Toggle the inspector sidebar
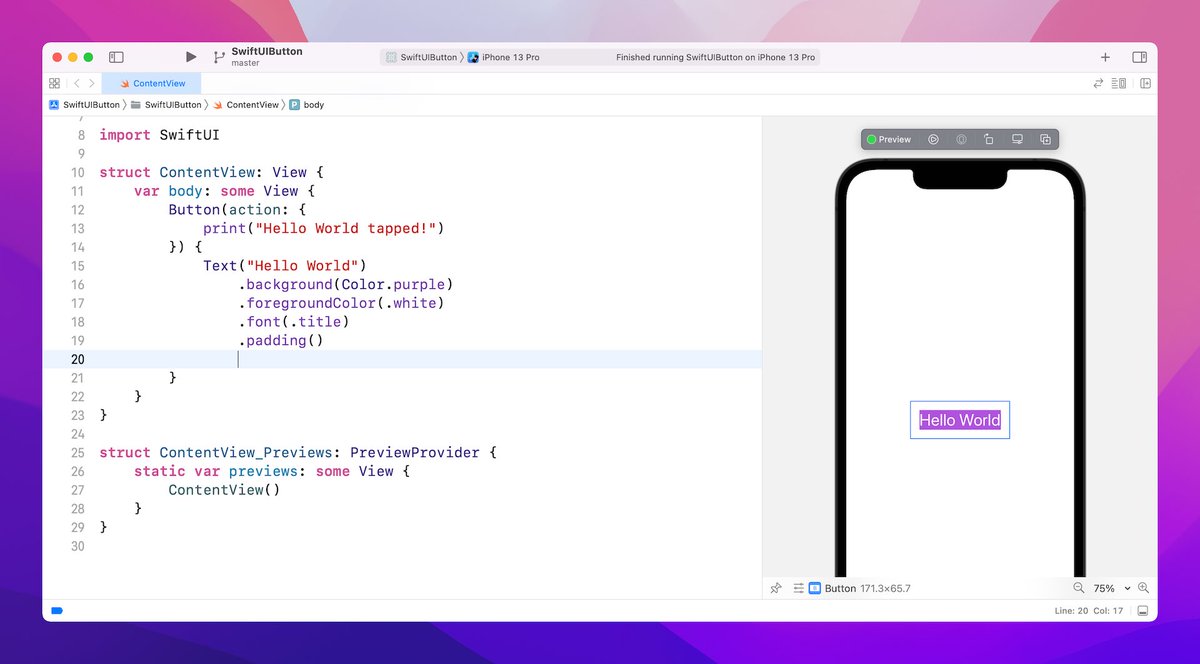 pyautogui.click(x=1139, y=57)
